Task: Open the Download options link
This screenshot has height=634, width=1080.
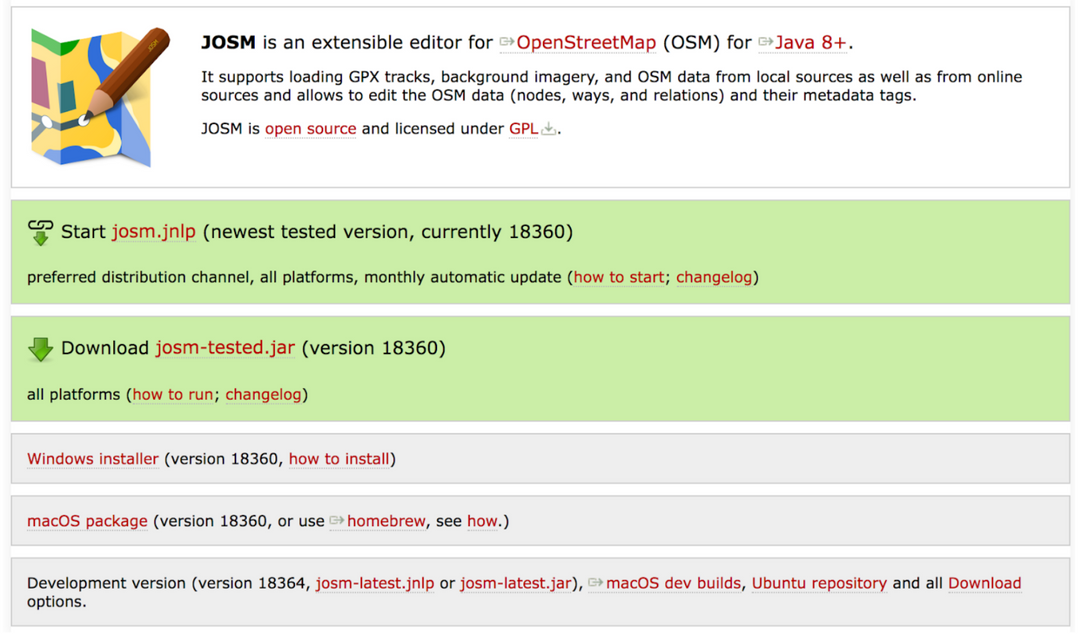Action: coord(985,583)
